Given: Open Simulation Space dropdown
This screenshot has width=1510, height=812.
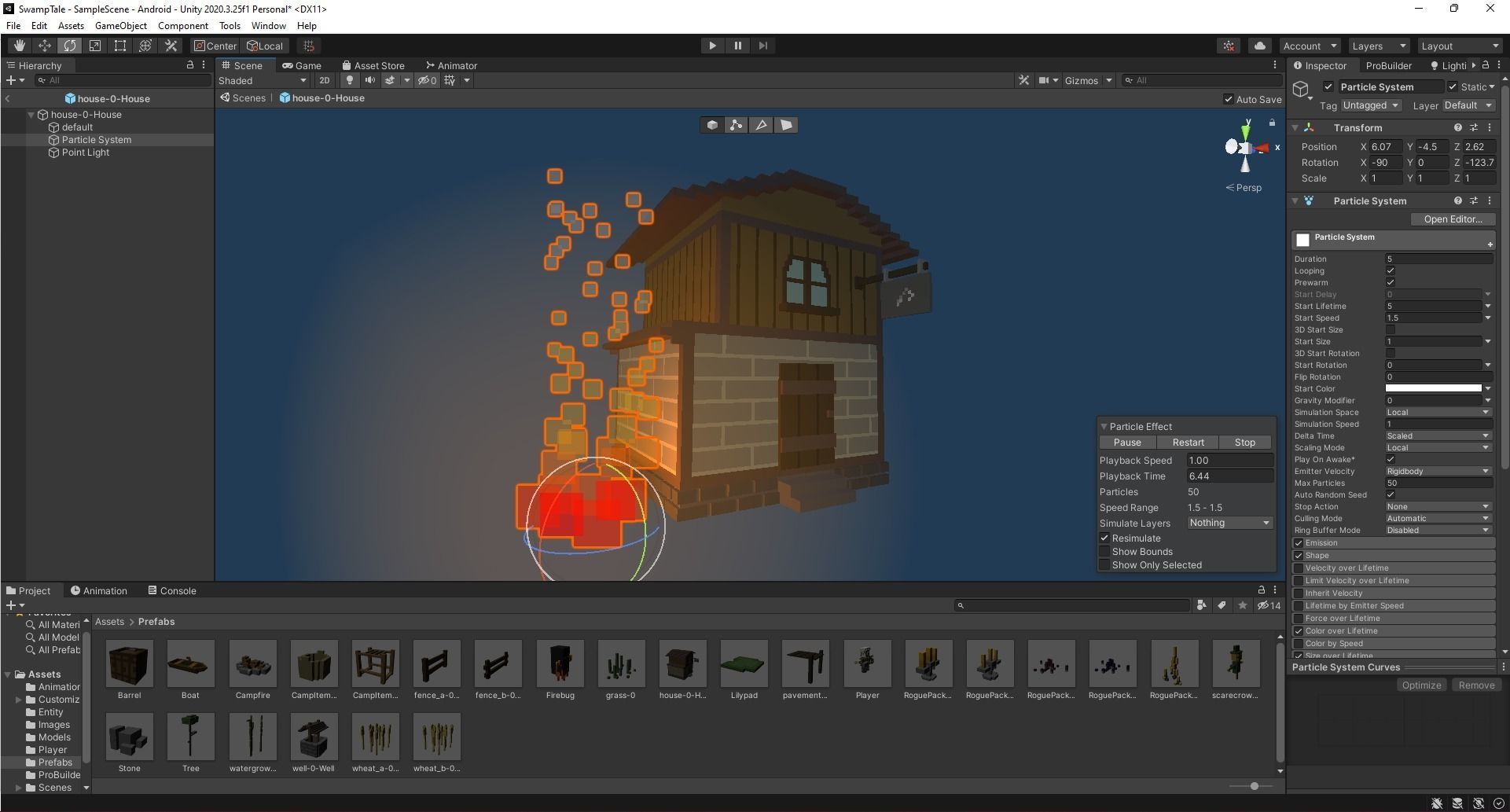Looking at the screenshot, I should point(1438,412).
